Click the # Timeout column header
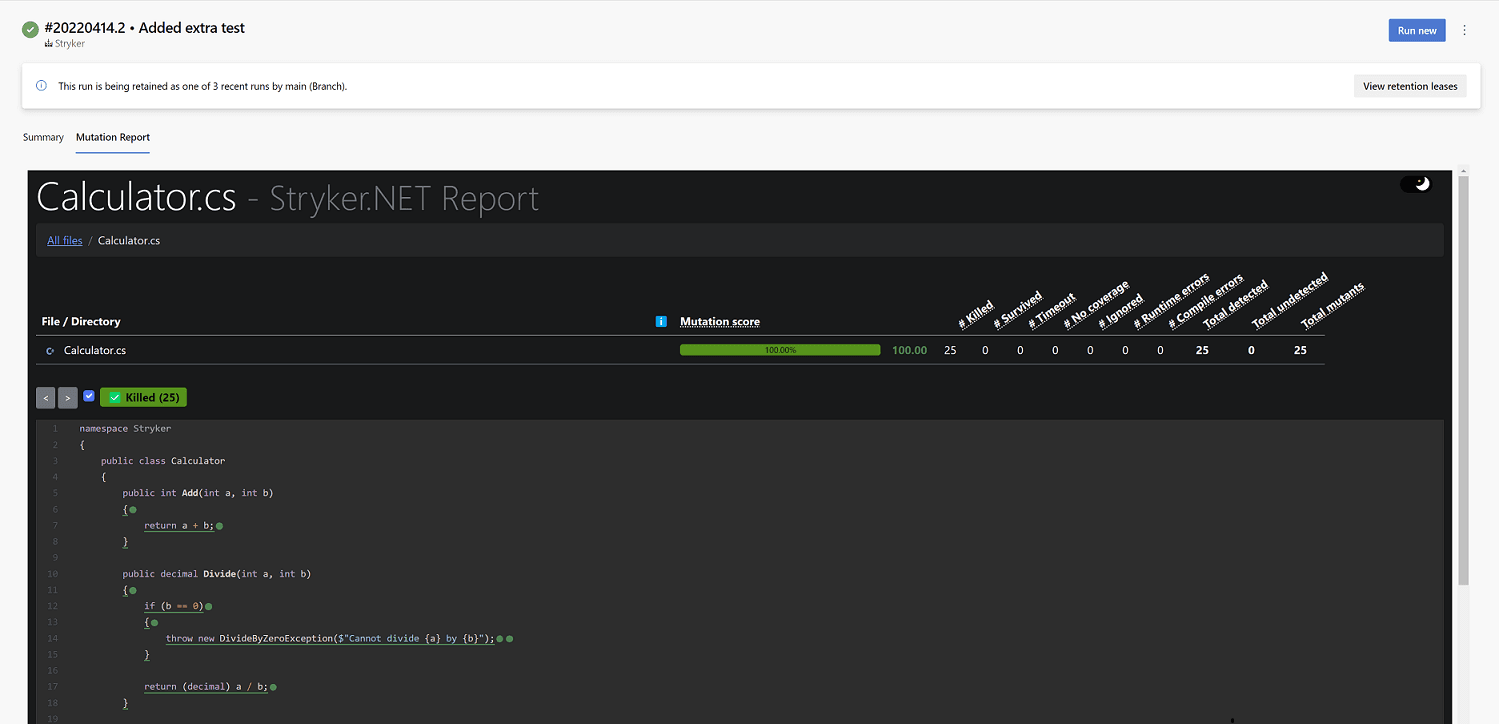The image size is (1499, 724). click(1053, 311)
